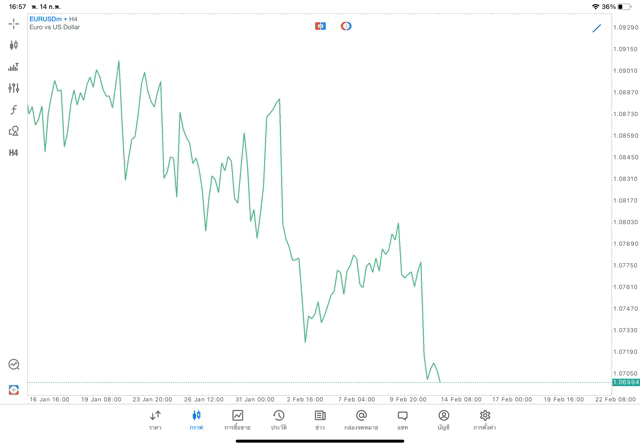
Task: Tap the volume bars chart icon
Action: tap(14, 67)
